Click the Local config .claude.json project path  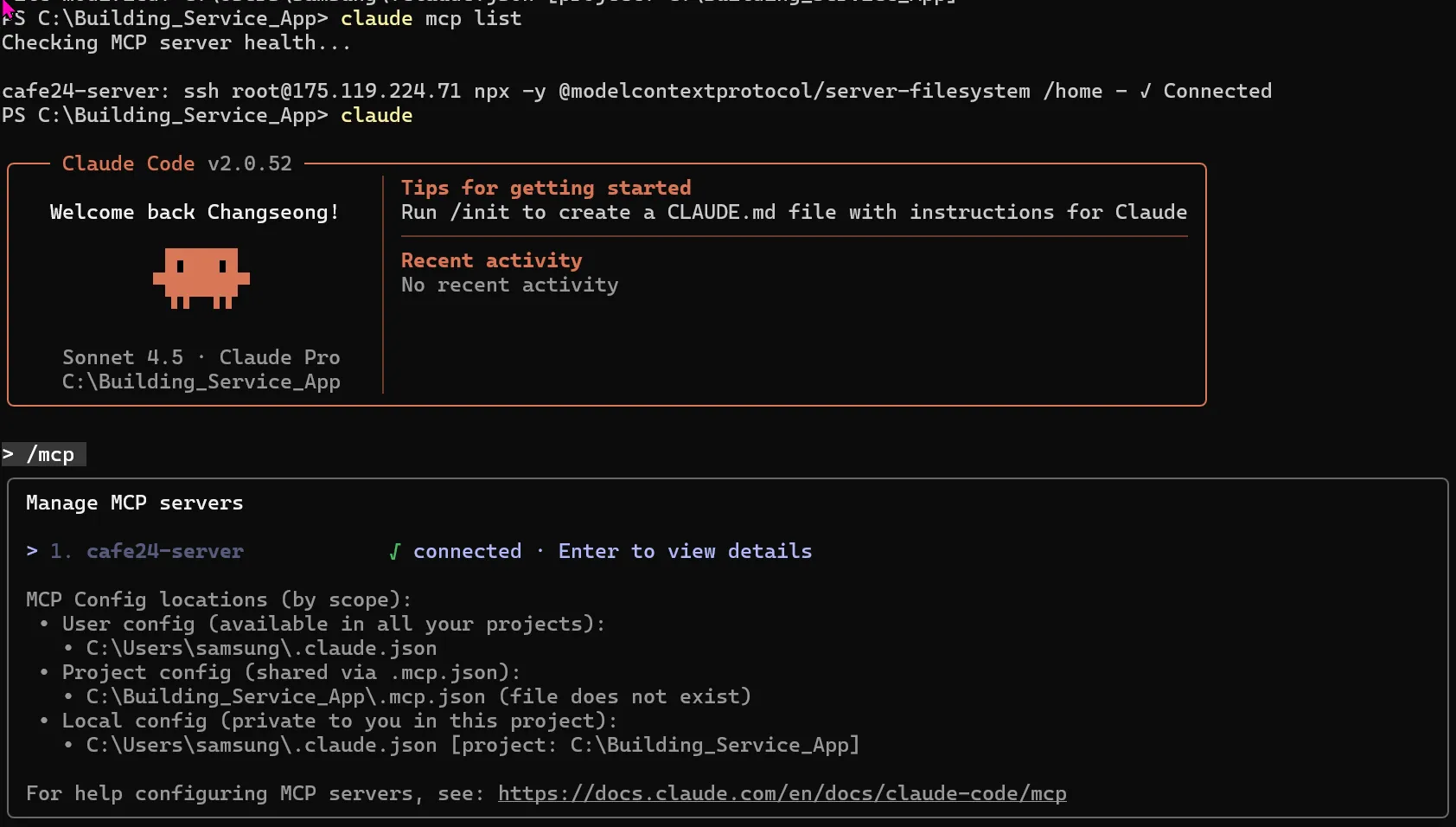coord(472,746)
